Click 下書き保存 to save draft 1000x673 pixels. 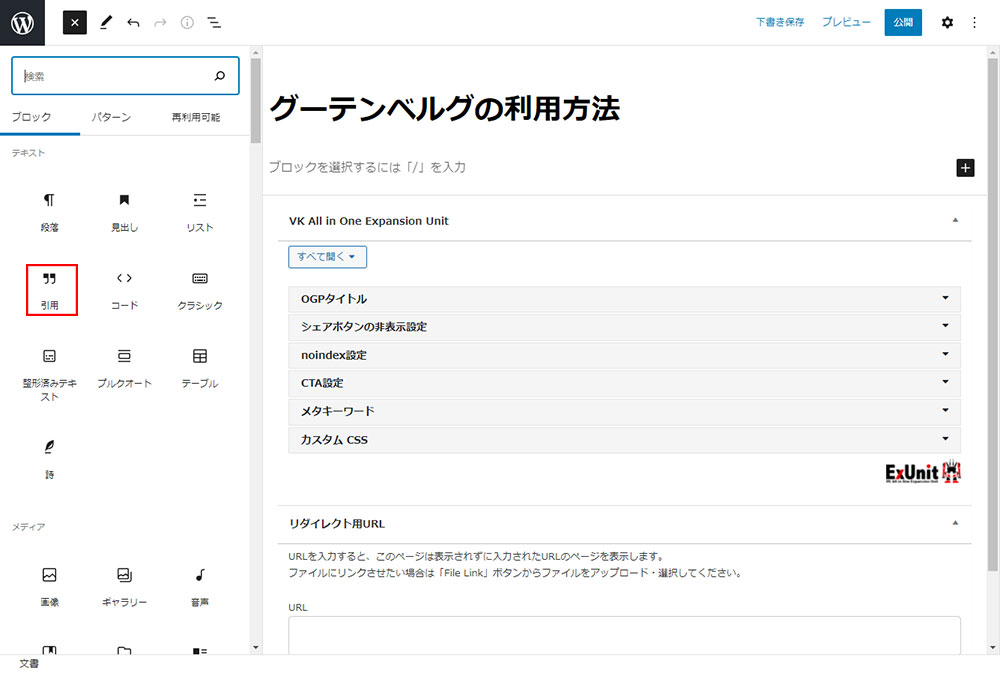click(780, 22)
